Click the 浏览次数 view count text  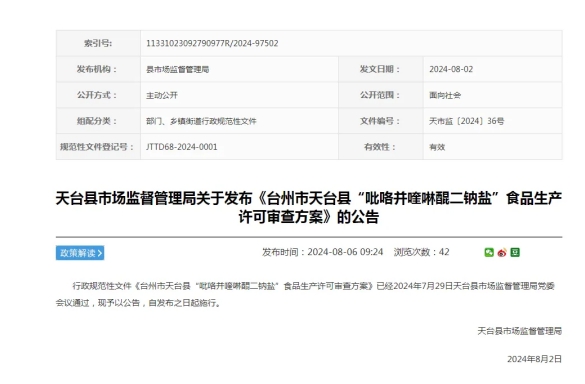coord(421,252)
